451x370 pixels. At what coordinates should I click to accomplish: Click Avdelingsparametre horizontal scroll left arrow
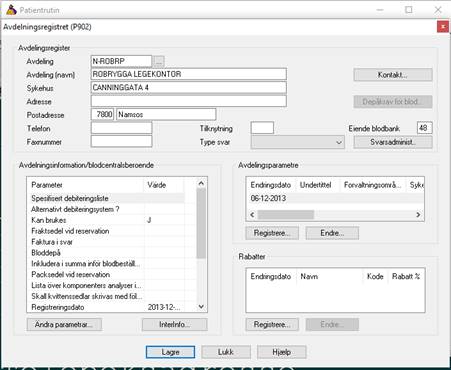click(252, 215)
